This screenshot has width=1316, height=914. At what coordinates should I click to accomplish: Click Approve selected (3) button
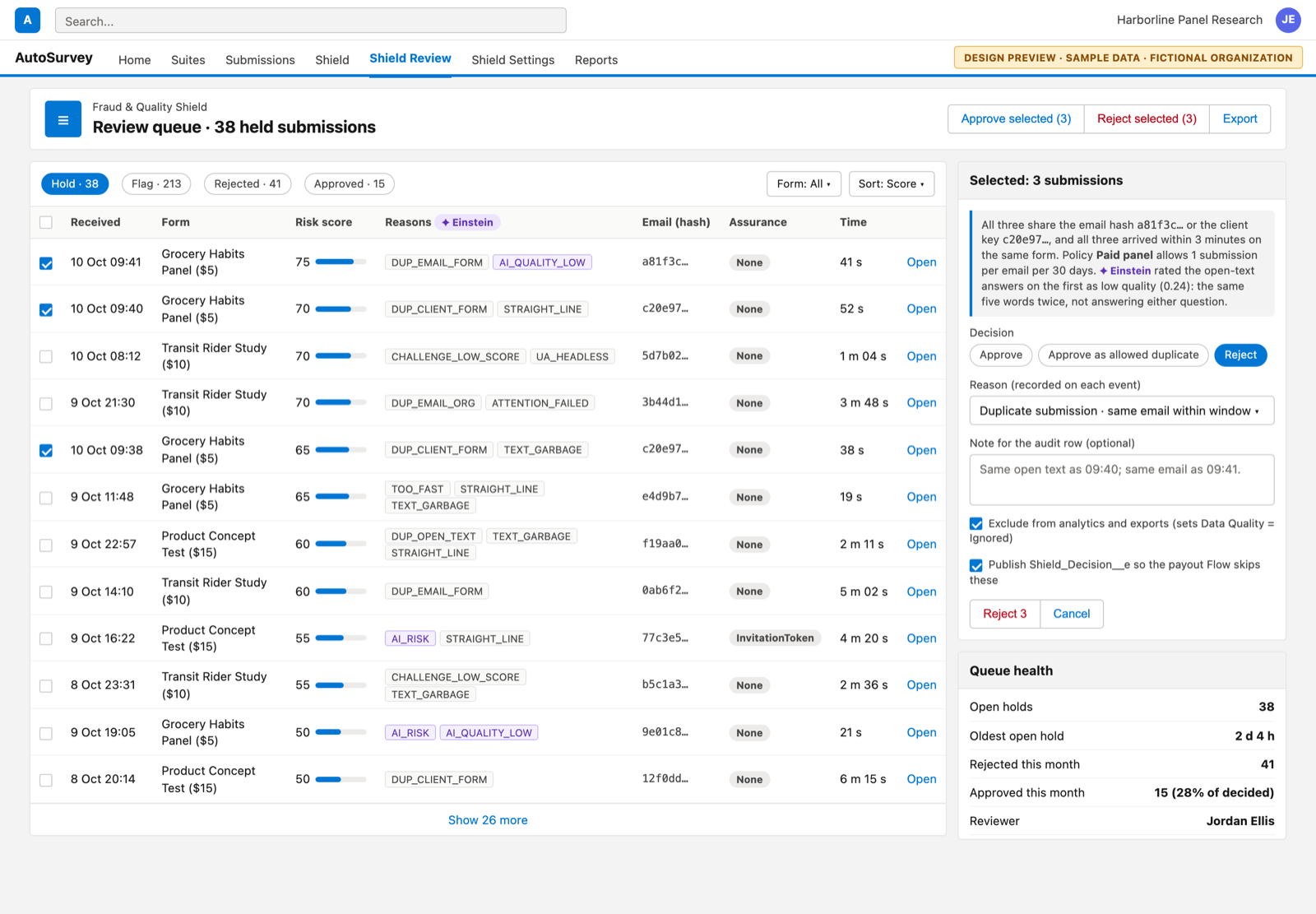pos(1016,118)
